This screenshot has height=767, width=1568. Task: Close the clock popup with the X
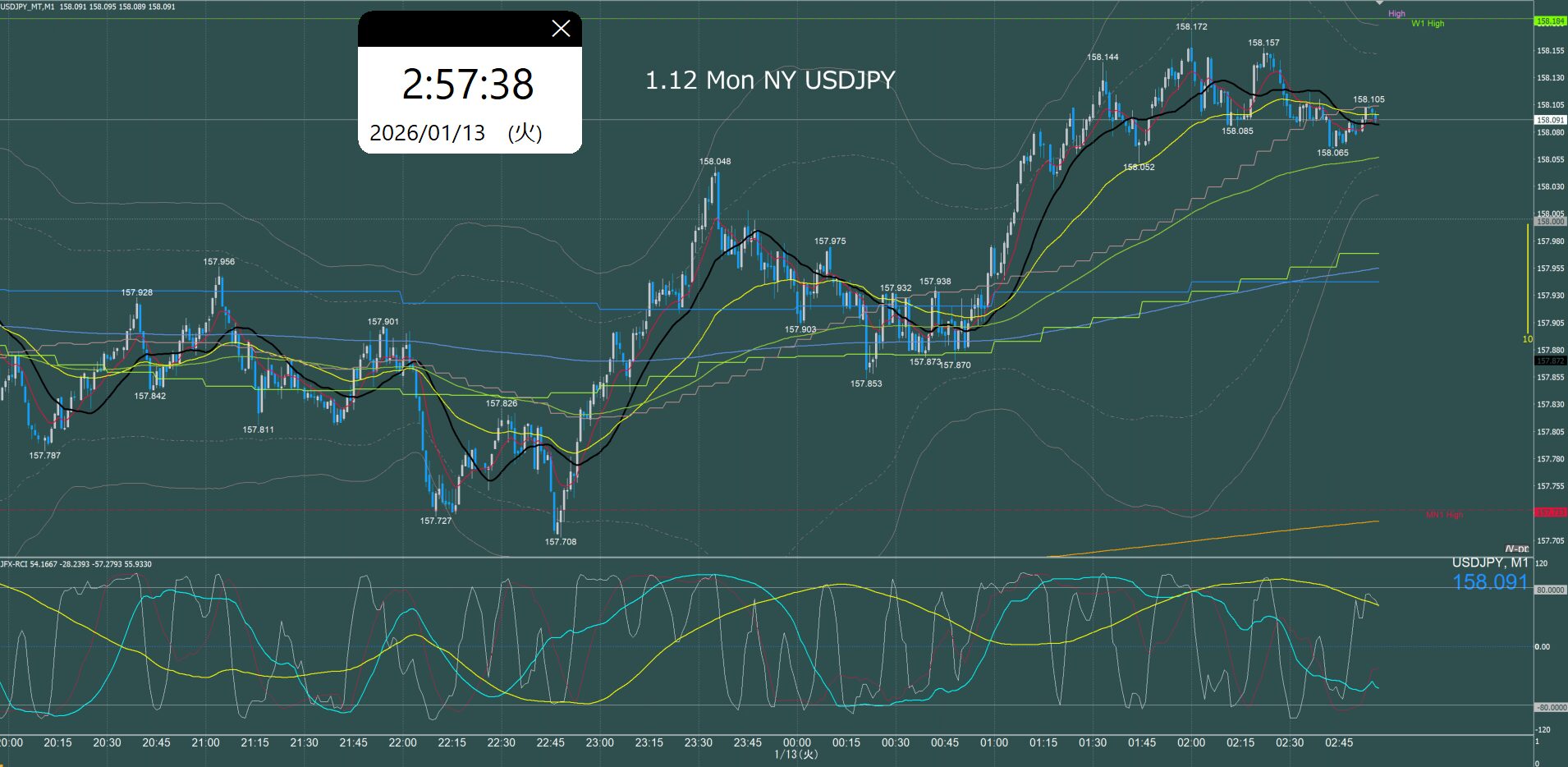561,30
